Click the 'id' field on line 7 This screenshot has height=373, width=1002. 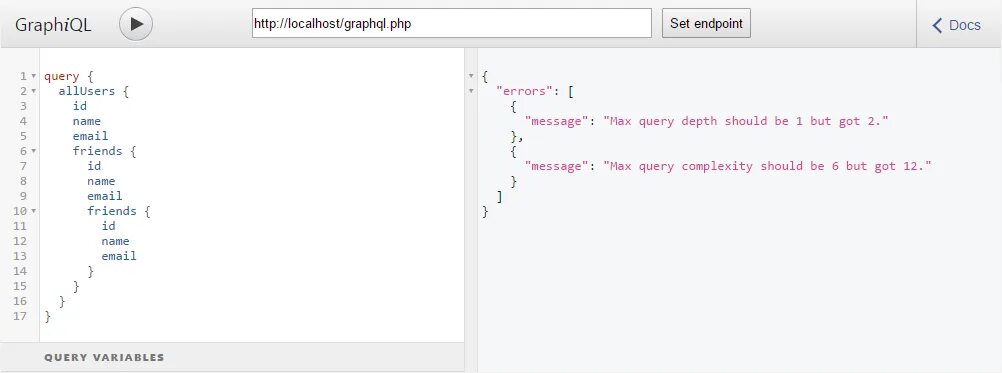point(95,166)
